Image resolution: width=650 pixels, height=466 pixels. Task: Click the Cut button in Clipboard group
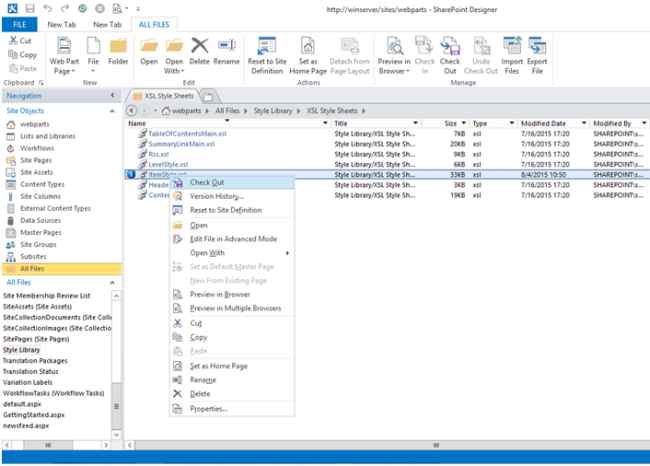coord(22,41)
